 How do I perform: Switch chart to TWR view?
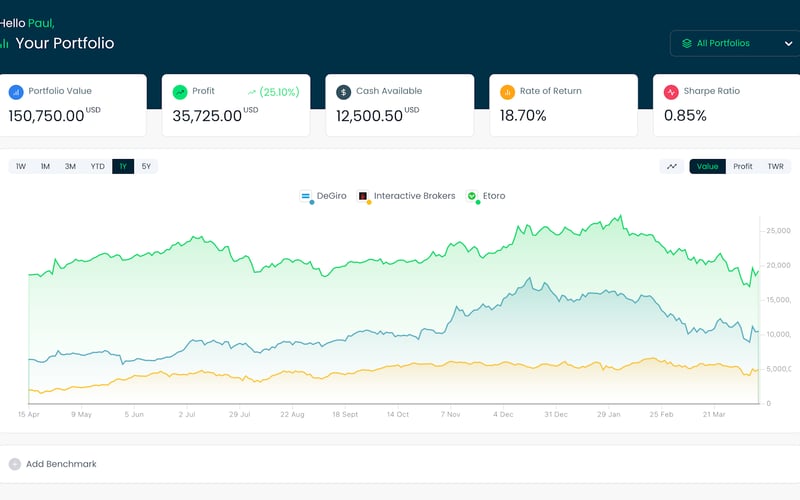[776, 166]
